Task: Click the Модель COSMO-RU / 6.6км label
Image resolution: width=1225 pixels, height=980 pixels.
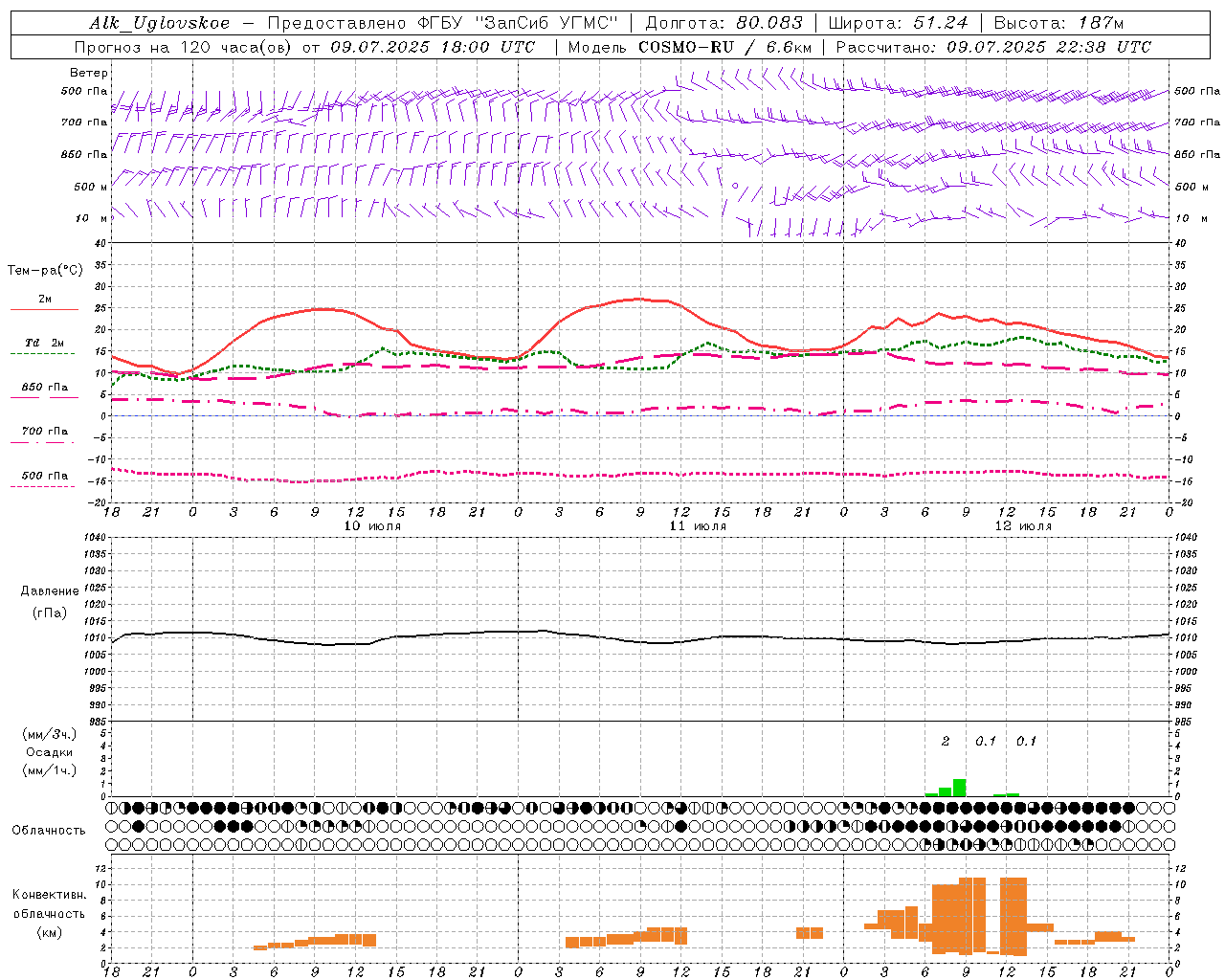Action: tap(690, 47)
